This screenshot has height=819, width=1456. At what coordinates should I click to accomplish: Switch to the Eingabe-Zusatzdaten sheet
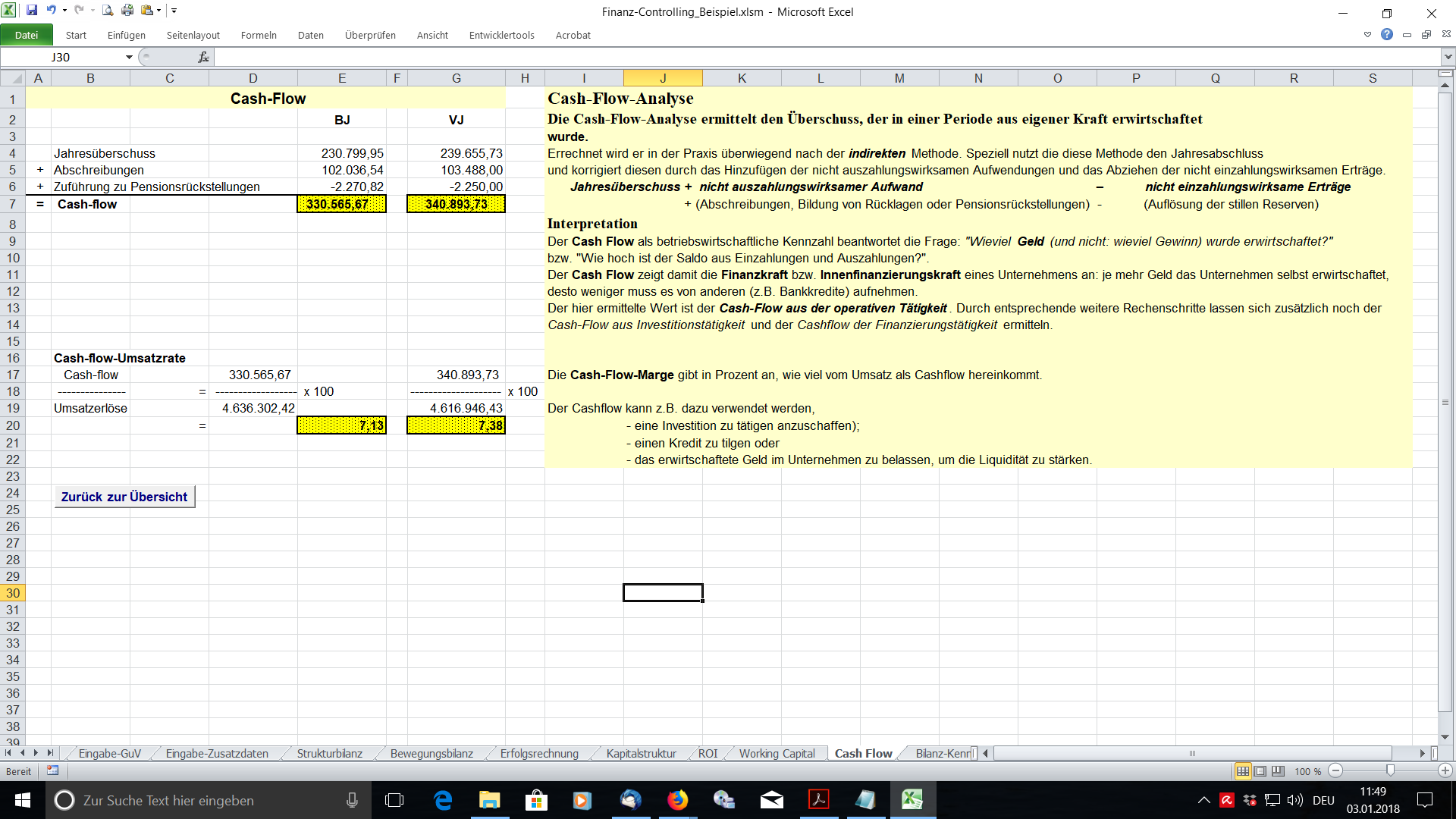coord(217,754)
